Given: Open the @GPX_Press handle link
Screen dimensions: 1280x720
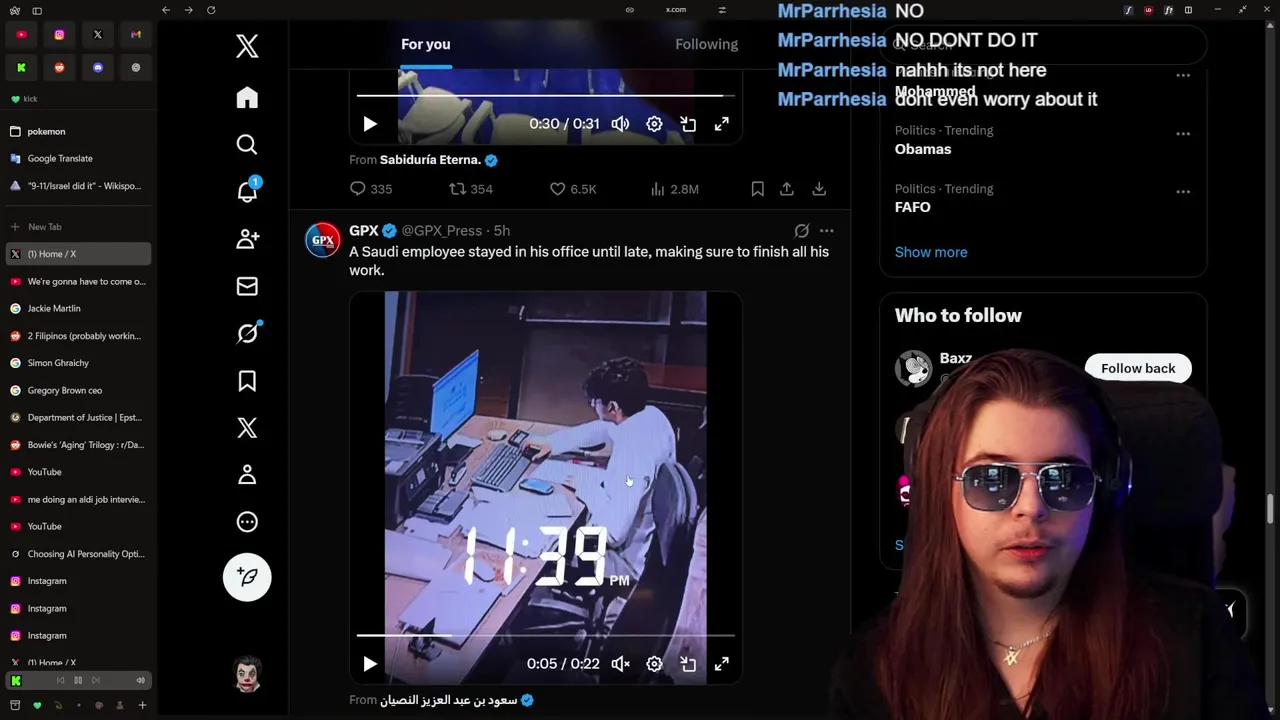Looking at the screenshot, I should pyautogui.click(x=441, y=231).
